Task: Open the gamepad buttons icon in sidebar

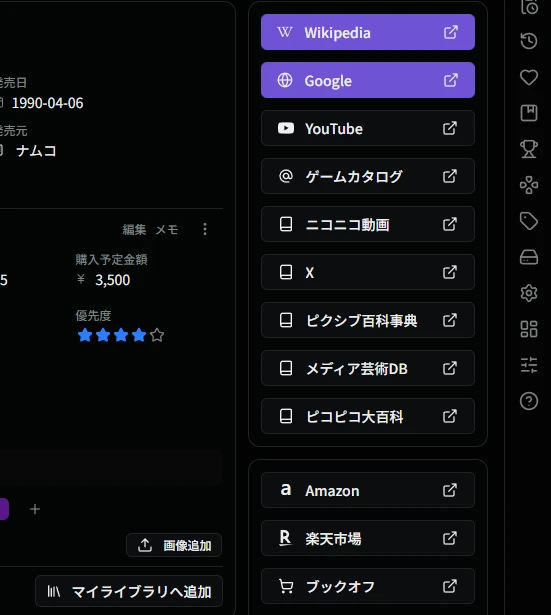Action: pos(529,185)
